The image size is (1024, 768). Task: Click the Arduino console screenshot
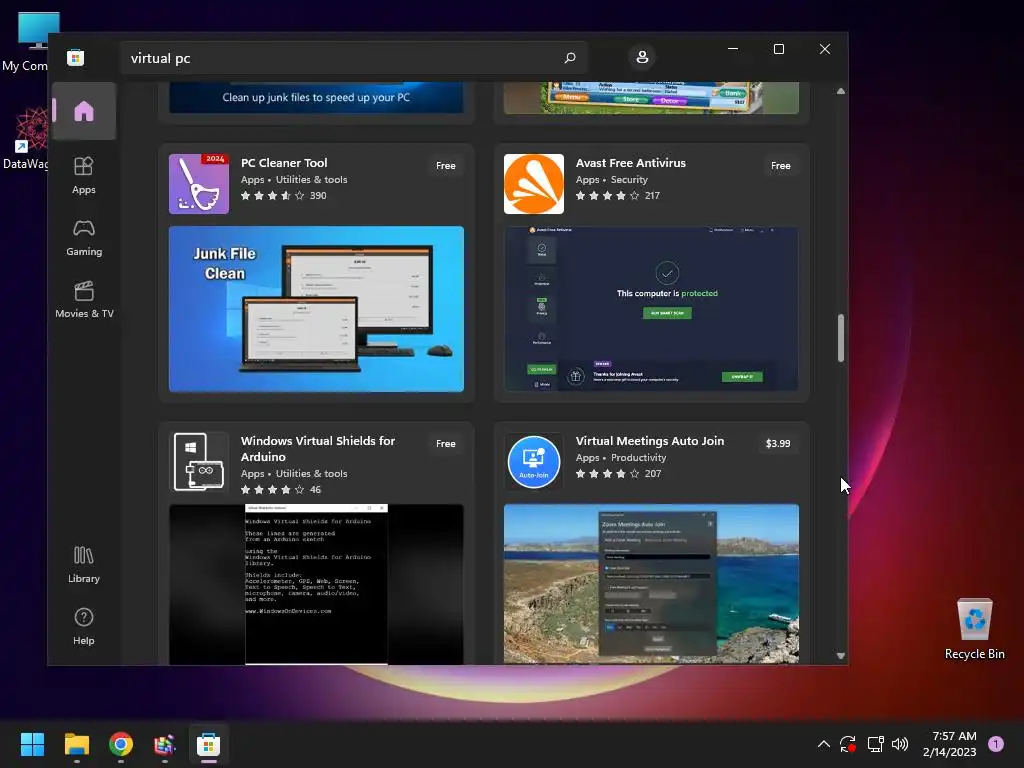click(x=316, y=584)
